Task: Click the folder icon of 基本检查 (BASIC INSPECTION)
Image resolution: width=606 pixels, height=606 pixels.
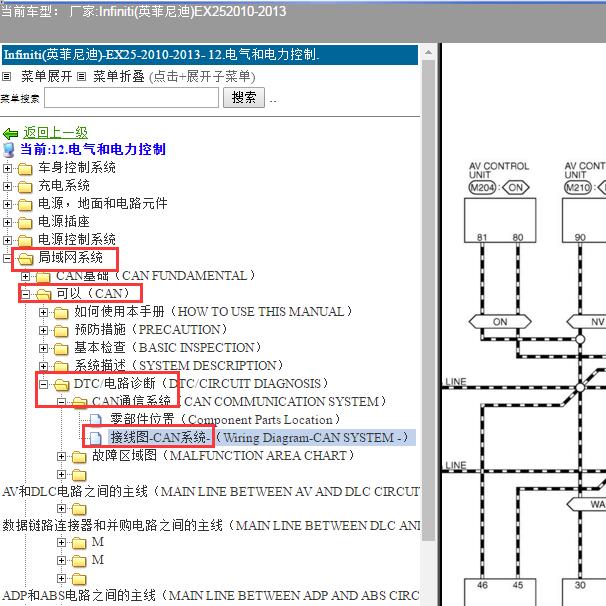Action: [61, 349]
